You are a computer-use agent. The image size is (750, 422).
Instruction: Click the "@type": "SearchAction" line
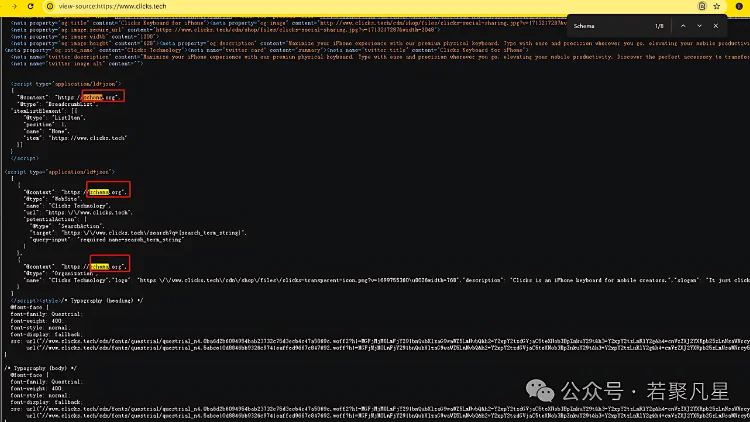tap(66, 226)
